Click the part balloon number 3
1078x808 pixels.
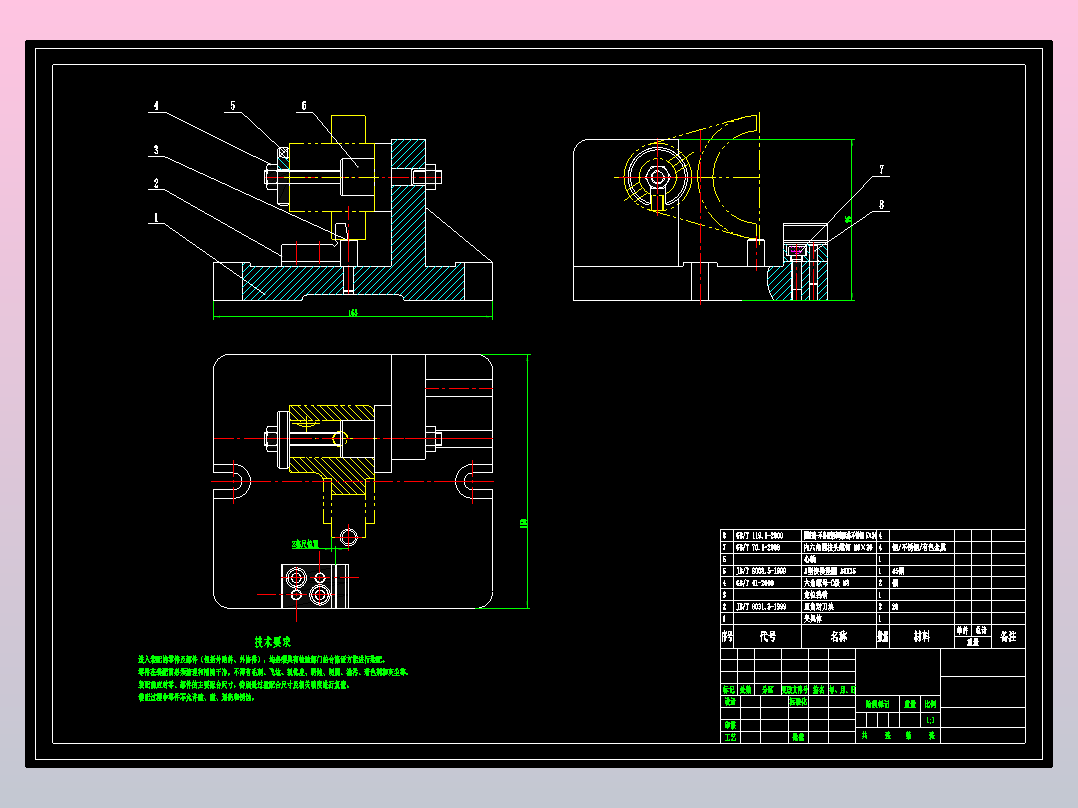[x=156, y=150]
